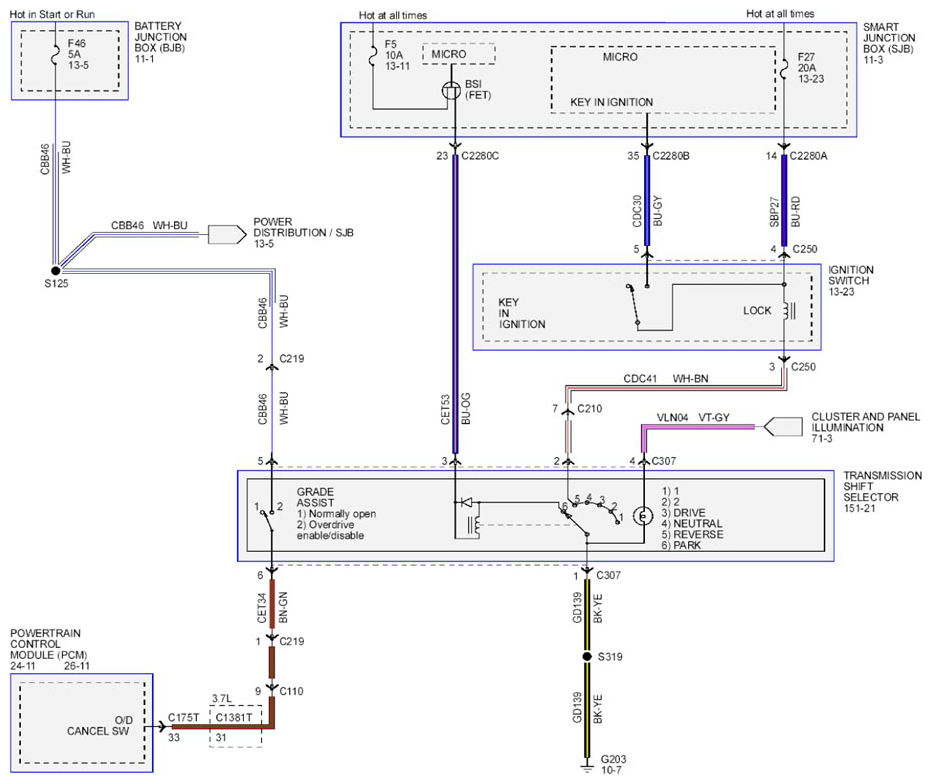The image size is (931, 784).
Task: Select the G203 ground symbol
Action: 587,767
